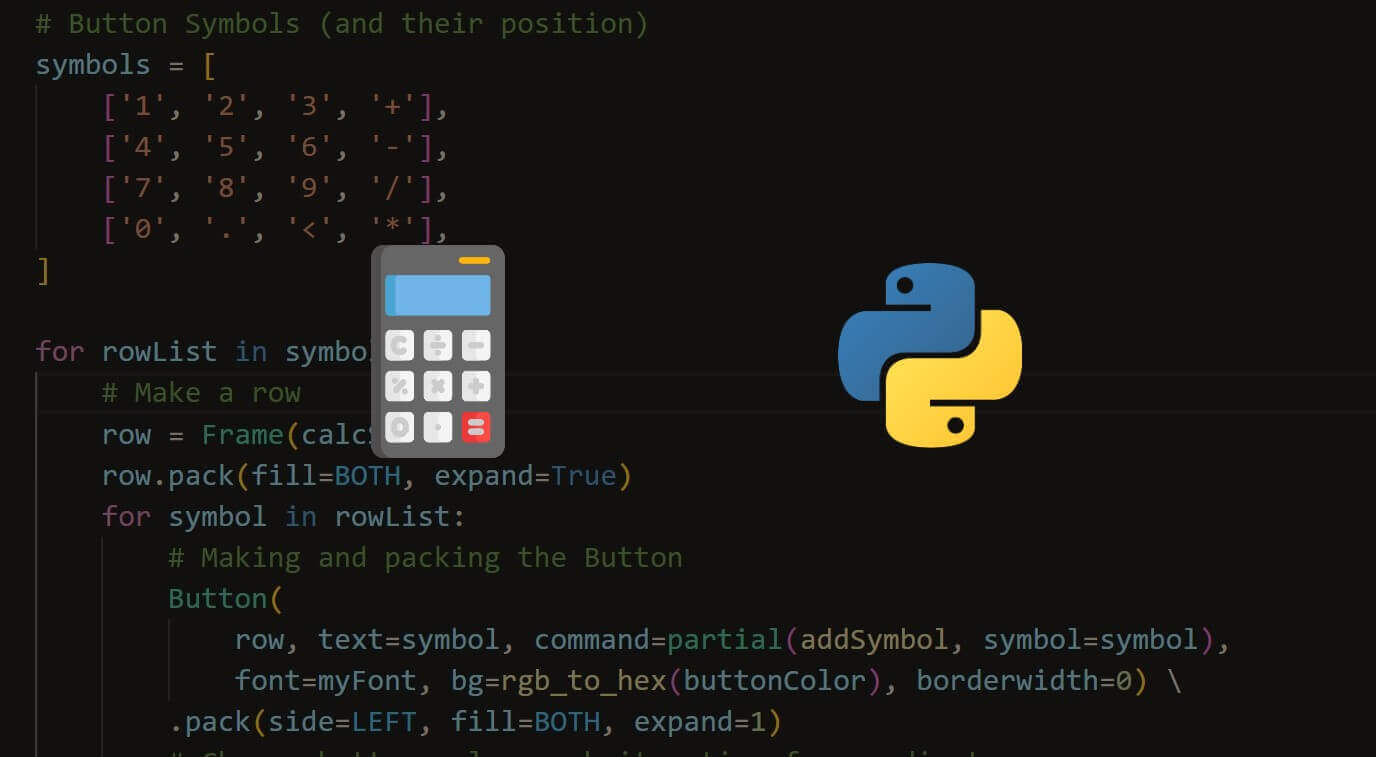Click the subtraction button on the calculator
1376x757 pixels.
[476, 344]
